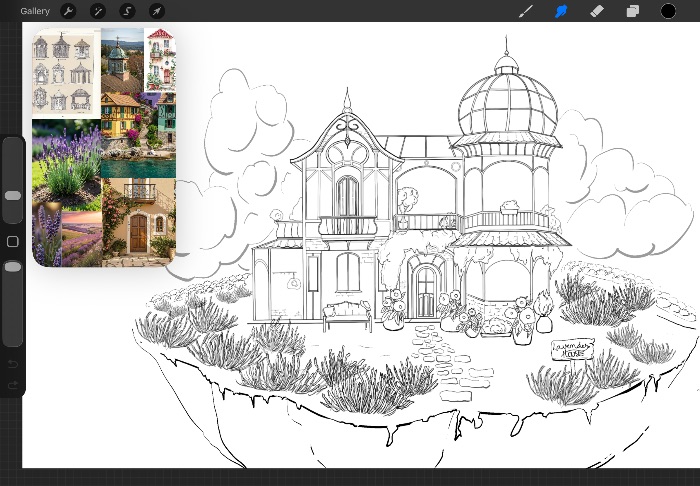Viewport: 700px width, 486px height.
Task: Select the Eraser tool
Action: point(597,11)
